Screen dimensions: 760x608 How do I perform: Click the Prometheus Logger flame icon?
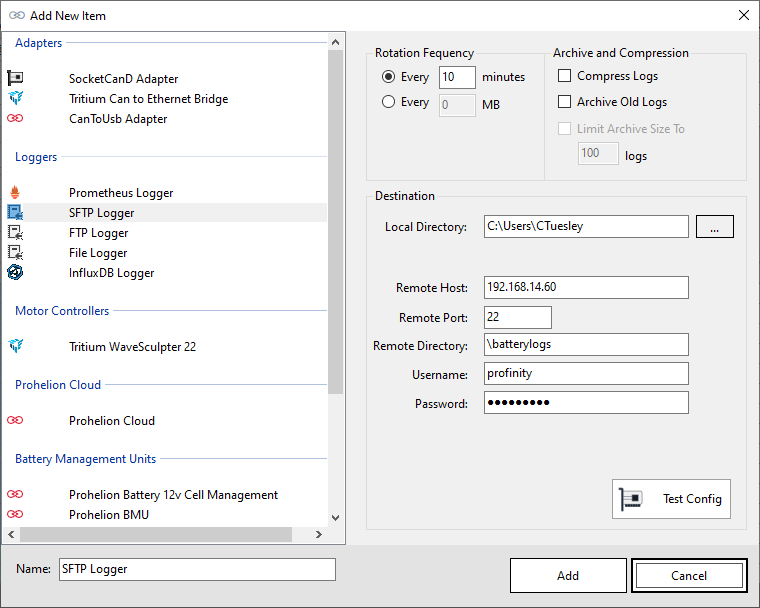[x=15, y=192]
